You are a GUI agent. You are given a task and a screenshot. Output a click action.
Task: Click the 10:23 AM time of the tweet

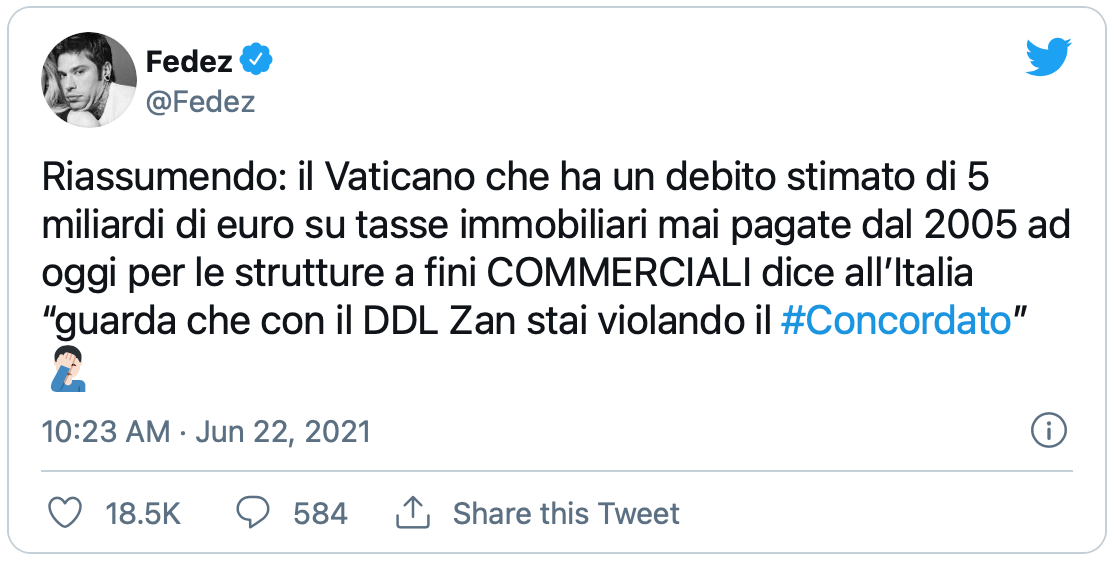106,432
